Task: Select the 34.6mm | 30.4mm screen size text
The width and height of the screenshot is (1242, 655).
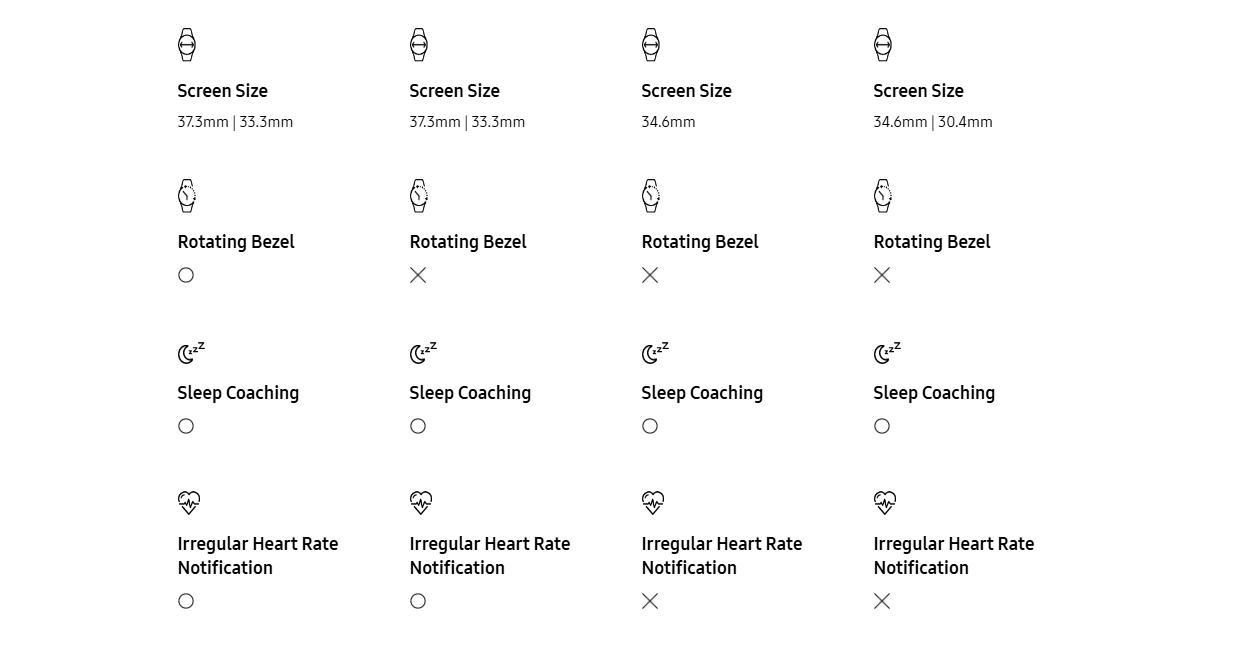Action: 933,122
